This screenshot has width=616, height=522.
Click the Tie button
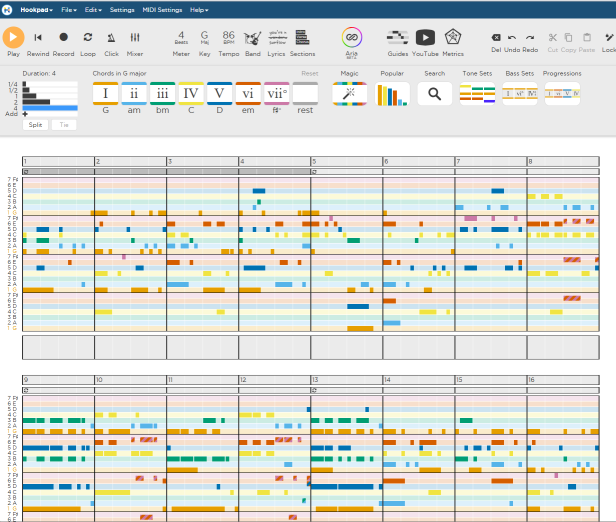click(64, 125)
